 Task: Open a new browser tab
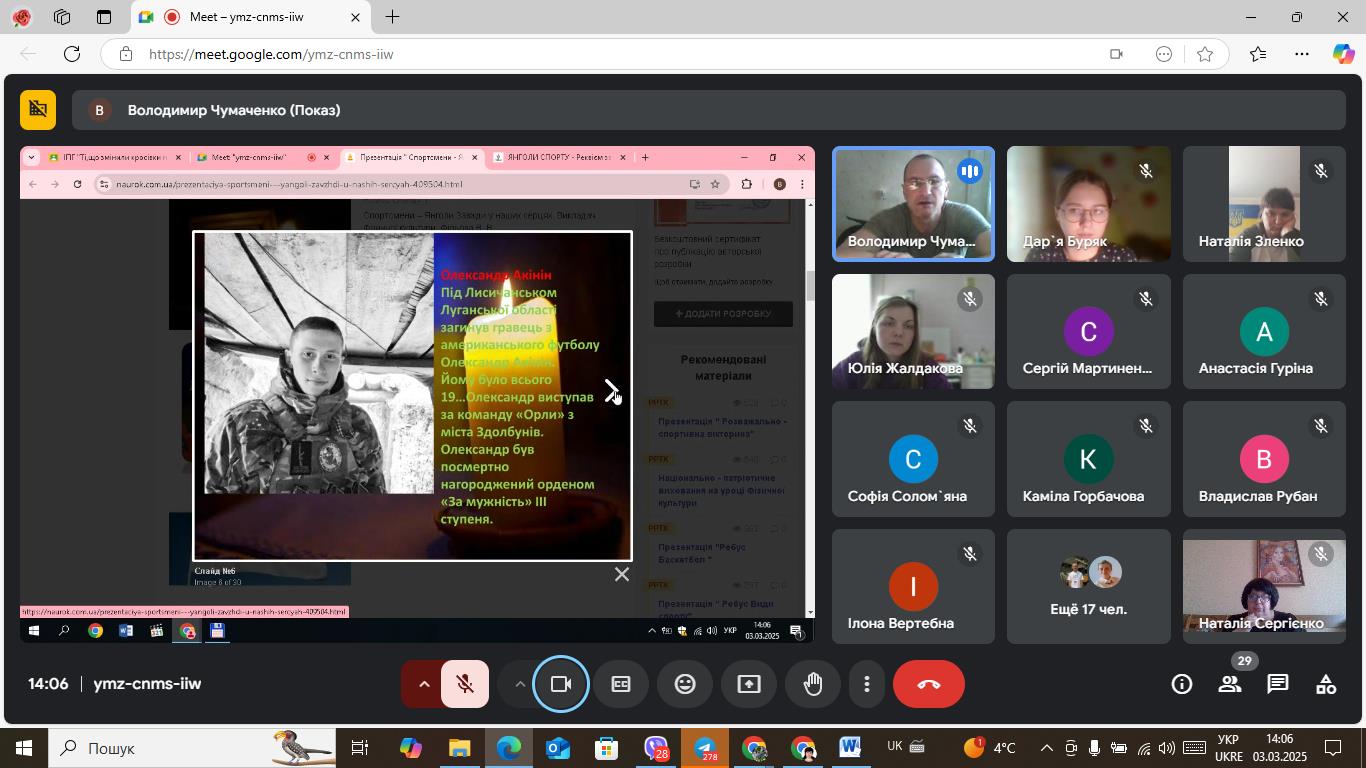tap(393, 17)
